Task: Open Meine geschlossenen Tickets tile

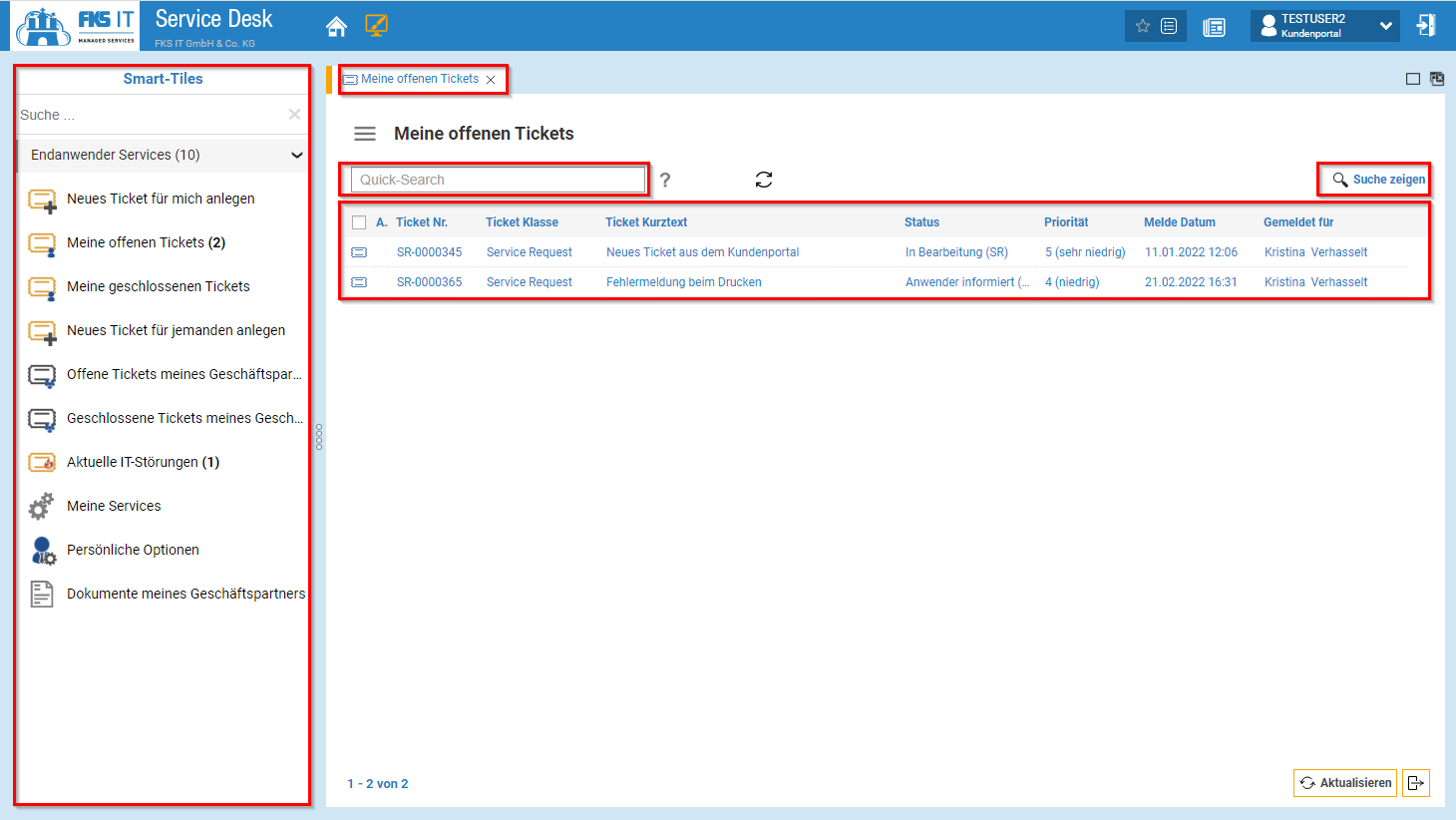Action: point(158,286)
